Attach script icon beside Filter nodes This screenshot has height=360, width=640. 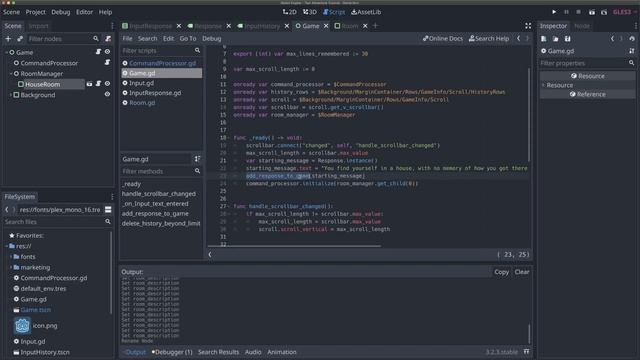pos(108,39)
